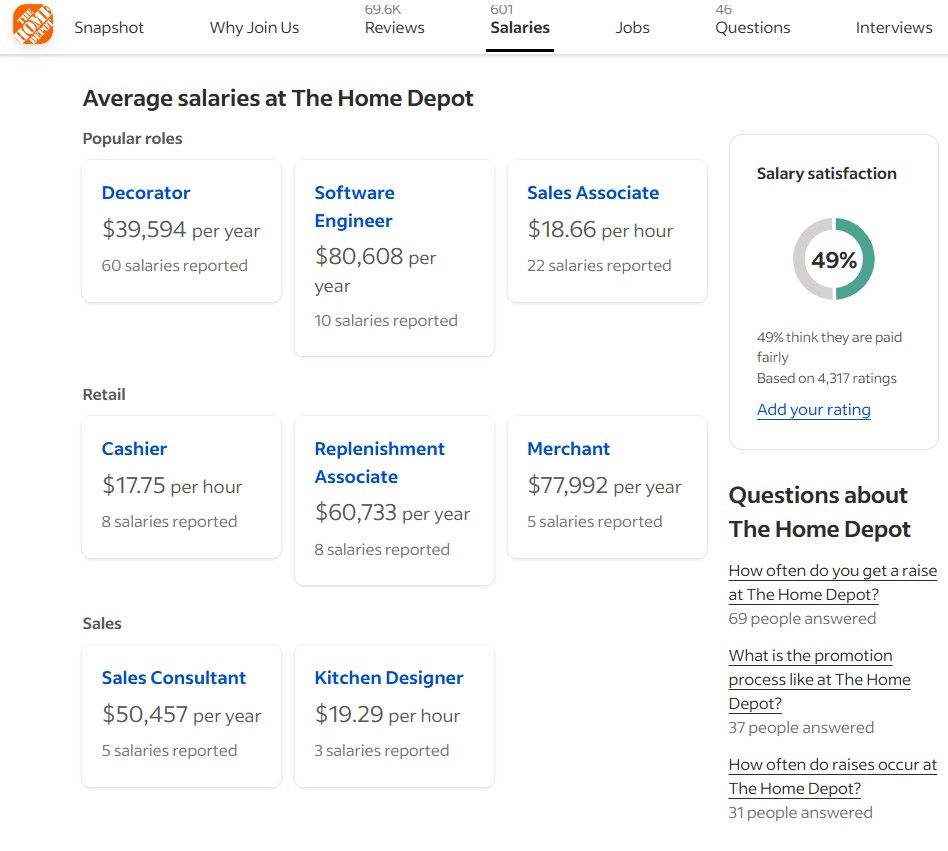Open Sales Associate salary page
The width and height of the screenshot is (948, 851).
pos(593,193)
